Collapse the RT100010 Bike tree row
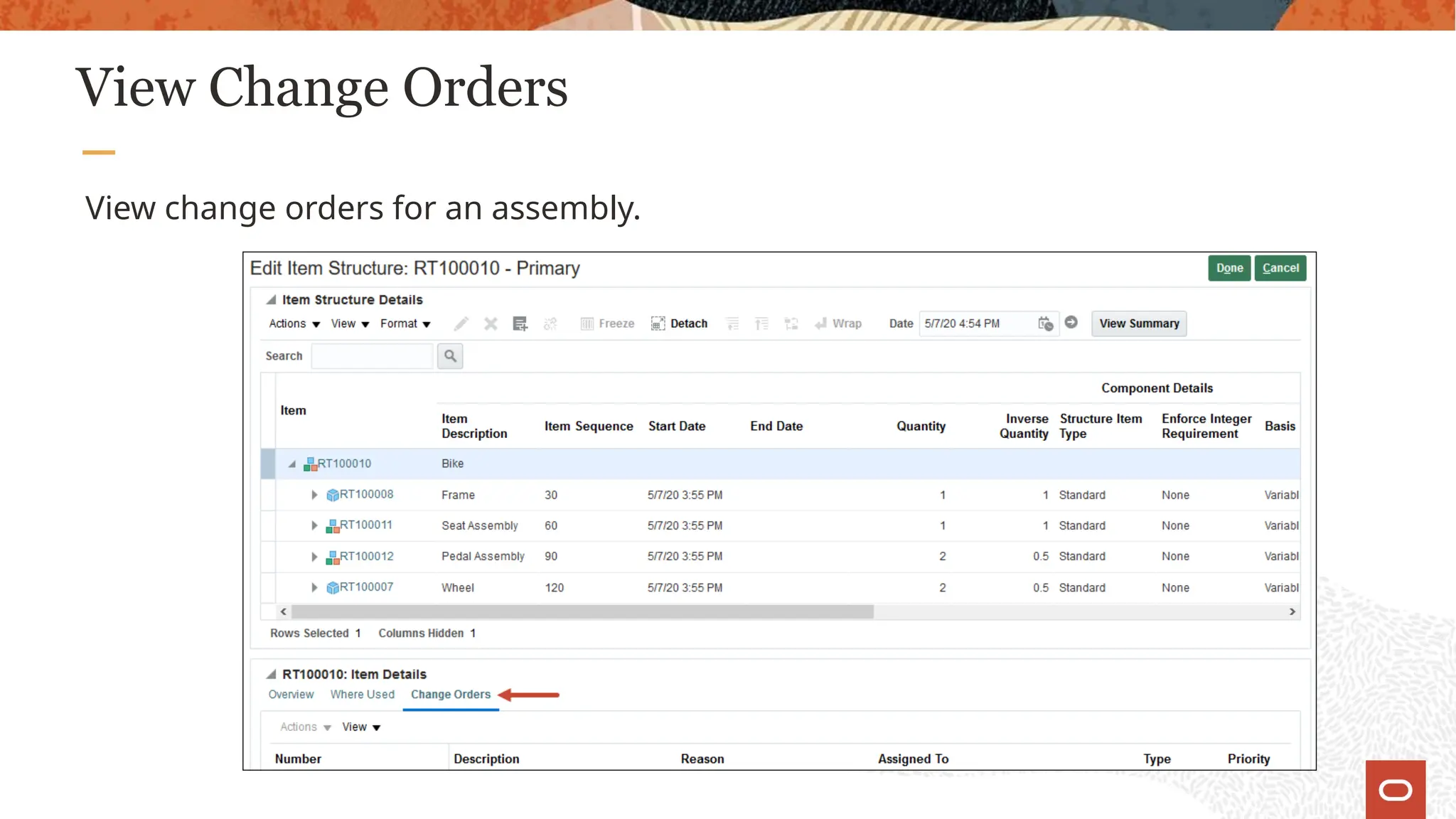Image resolution: width=1456 pixels, height=819 pixels. (291, 464)
